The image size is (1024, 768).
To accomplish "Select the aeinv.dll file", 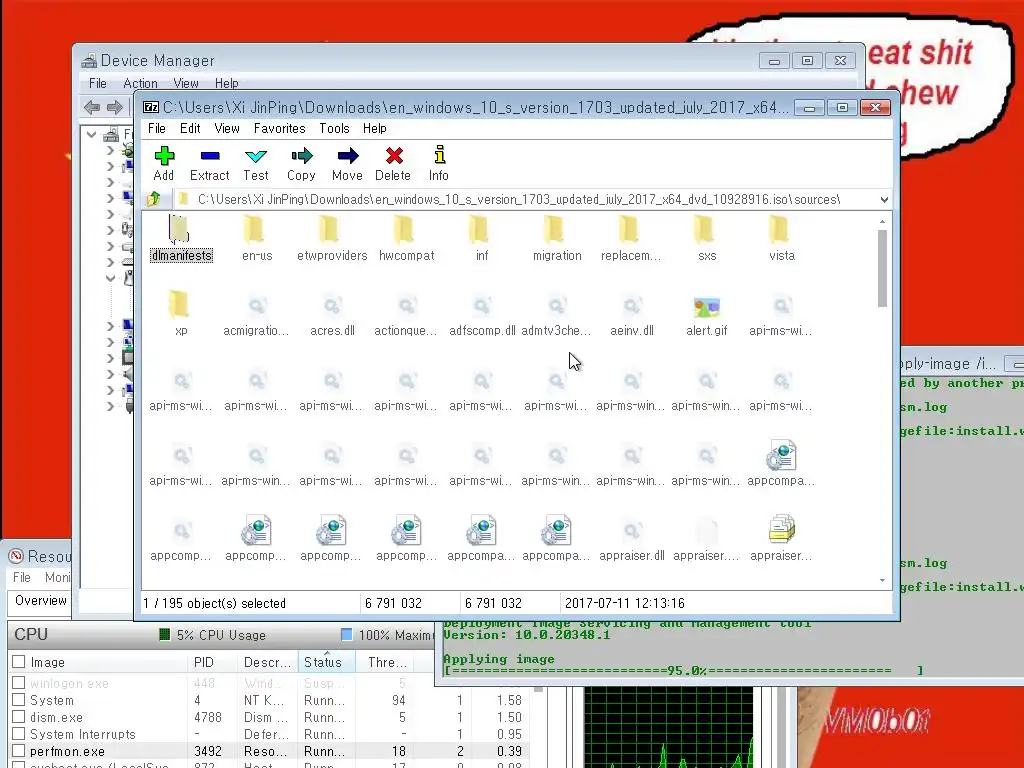I will click(x=632, y=317).
